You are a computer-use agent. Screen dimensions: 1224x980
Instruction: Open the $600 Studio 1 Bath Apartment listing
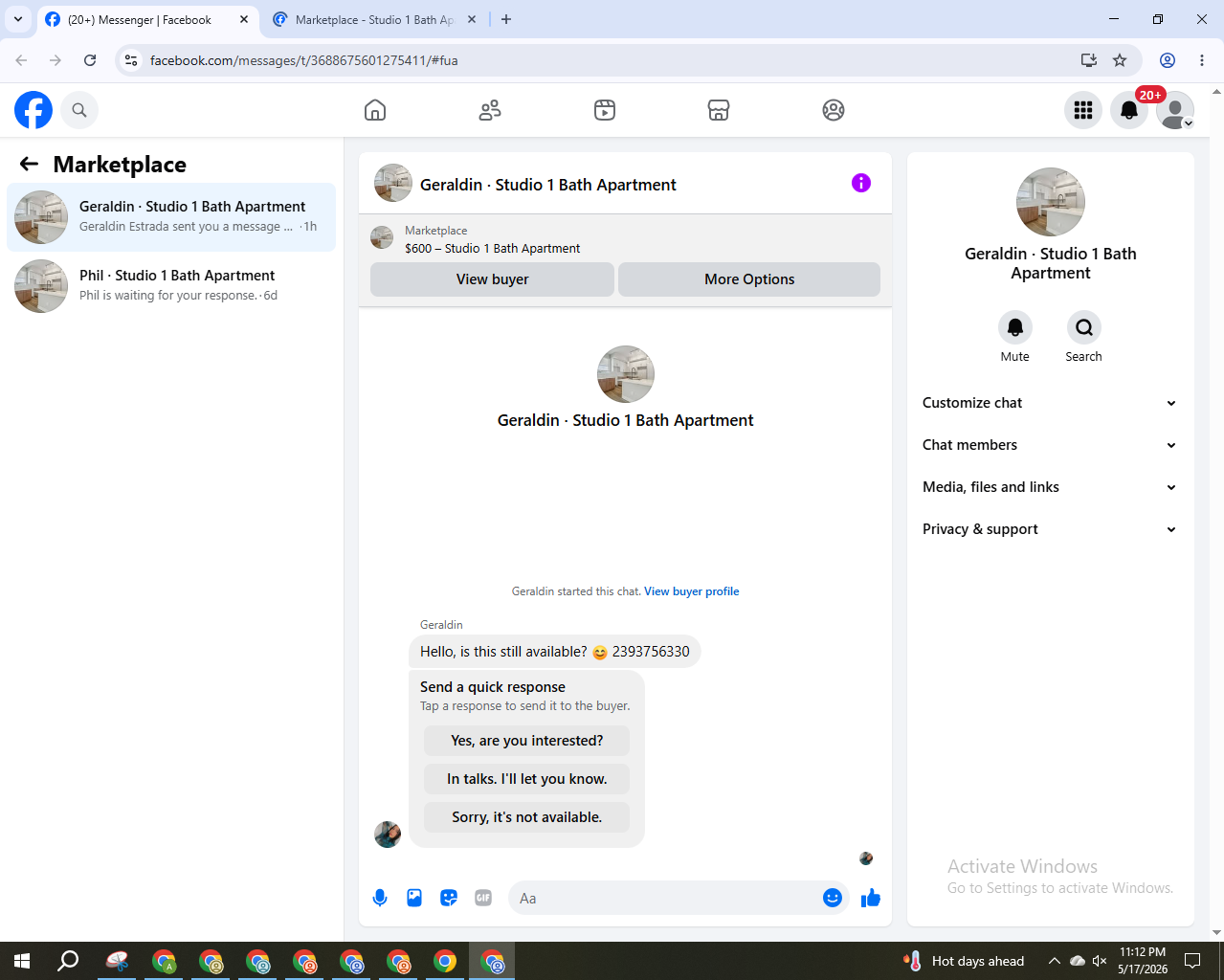click(492, 248)
